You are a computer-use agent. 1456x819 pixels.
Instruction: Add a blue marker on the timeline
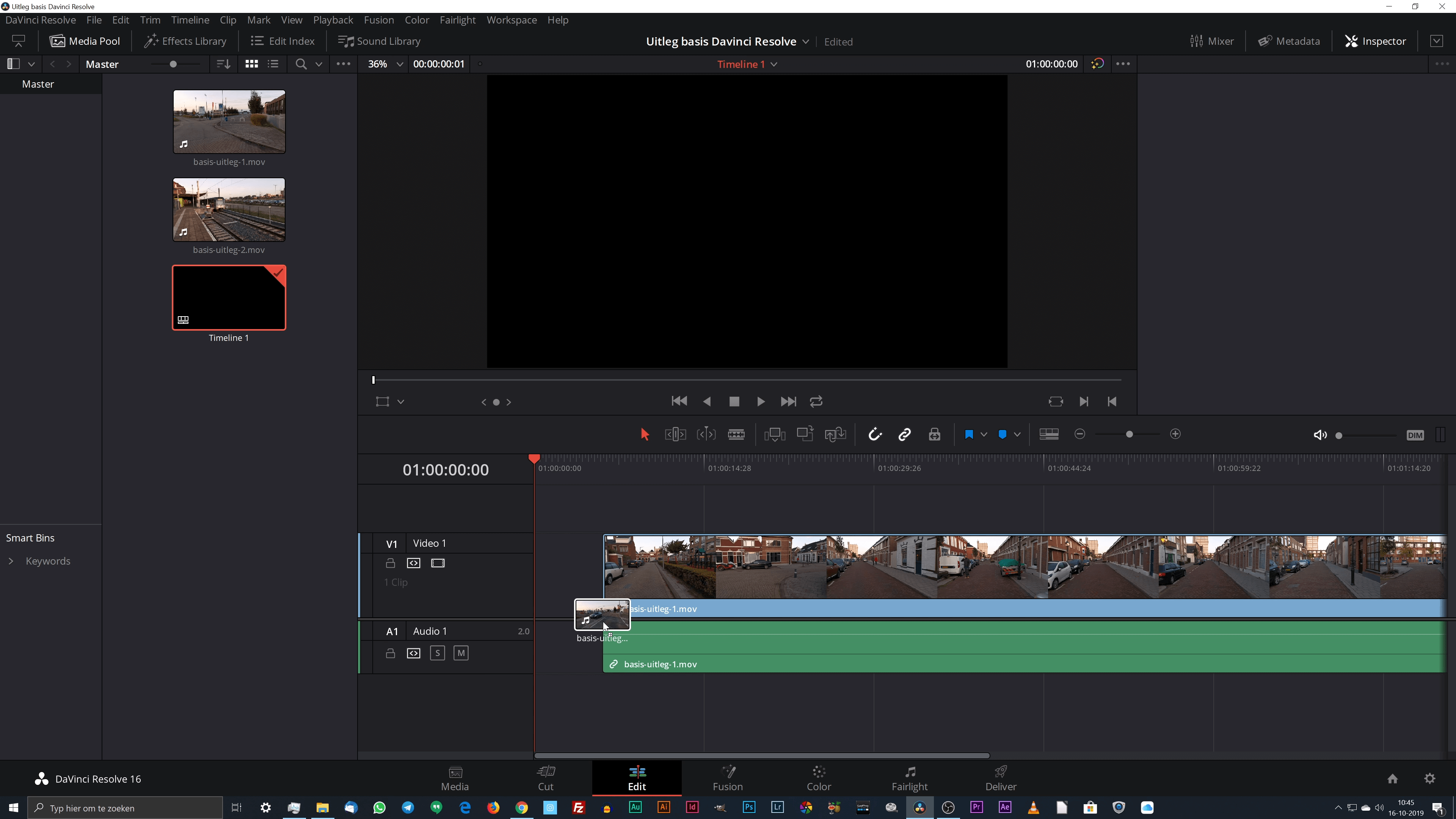(x=1002, y=434)
